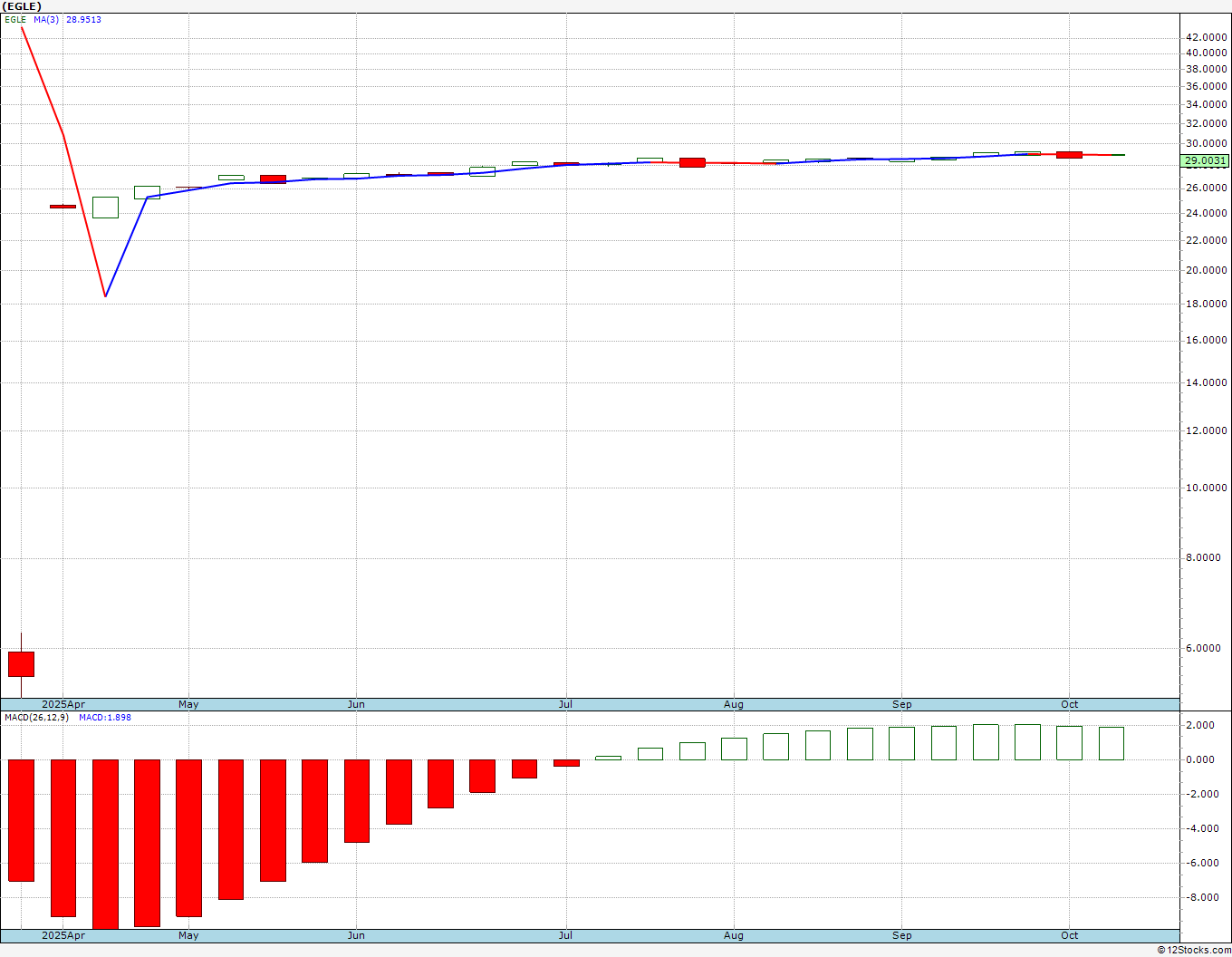1232x957 pixels.
Task: Click the last green MACD bar at far right
Action: pos(1112,743)
